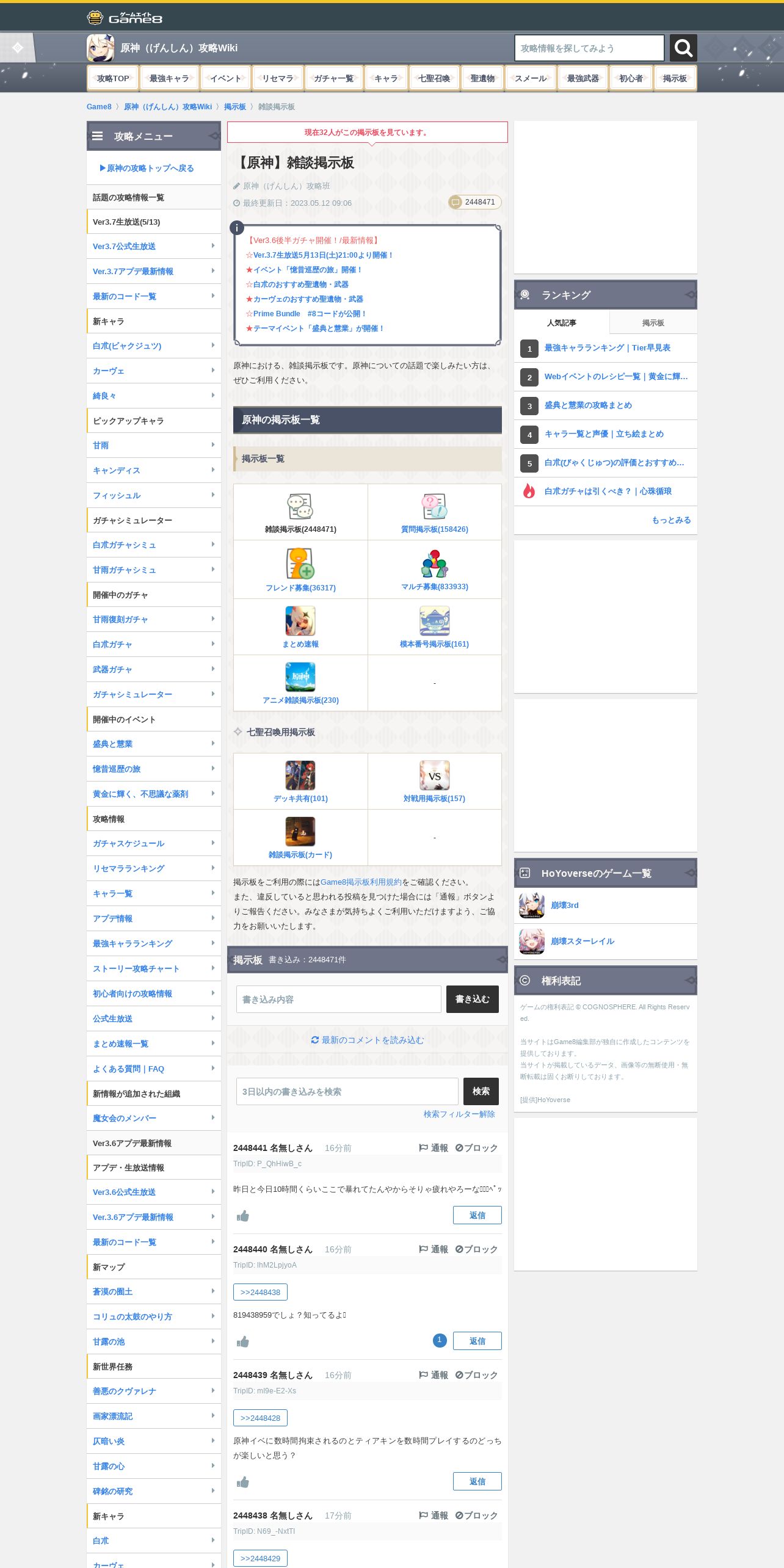Switch to the 掲示板 ranking tab
The image size is (784, 1568).
pos(653,322)
